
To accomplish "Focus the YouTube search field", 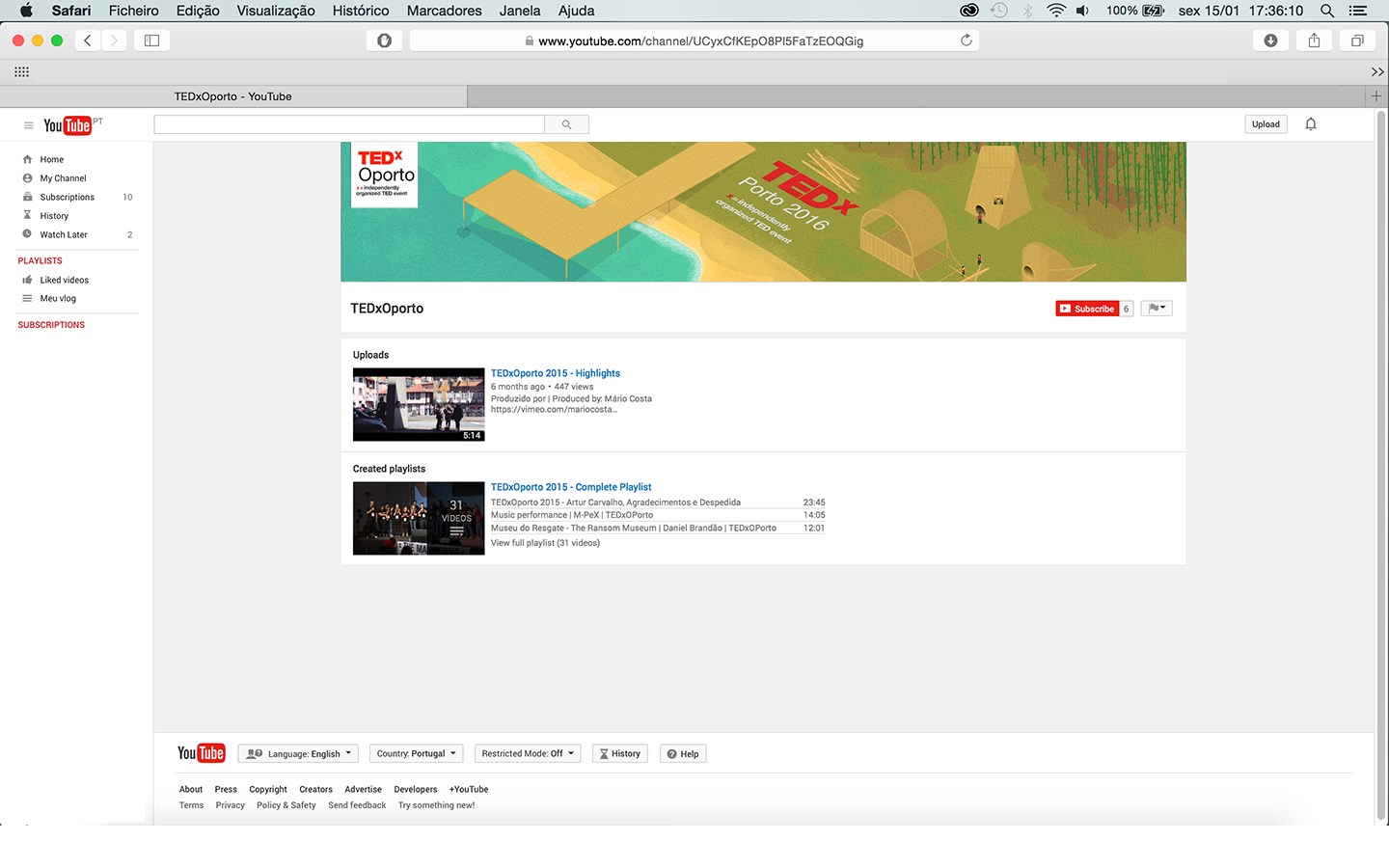I will click(349, 124).
